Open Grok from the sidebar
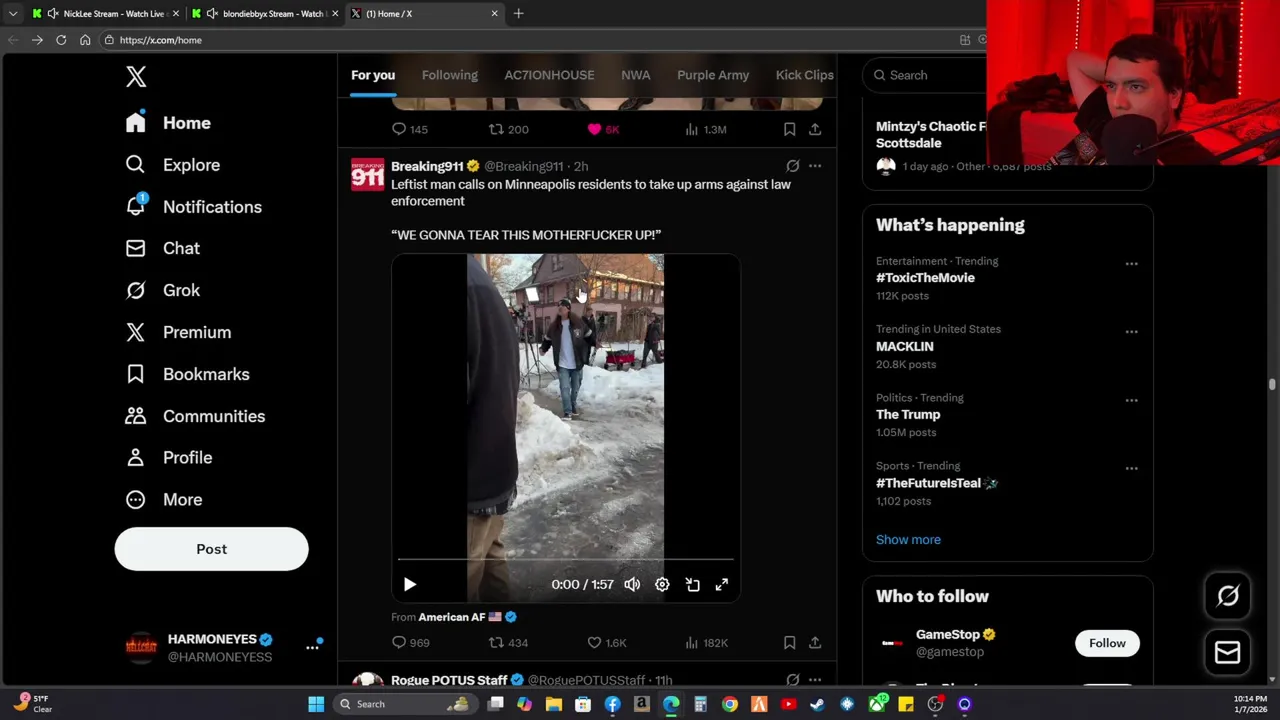The image size is (1280, 720). point(162,290)
